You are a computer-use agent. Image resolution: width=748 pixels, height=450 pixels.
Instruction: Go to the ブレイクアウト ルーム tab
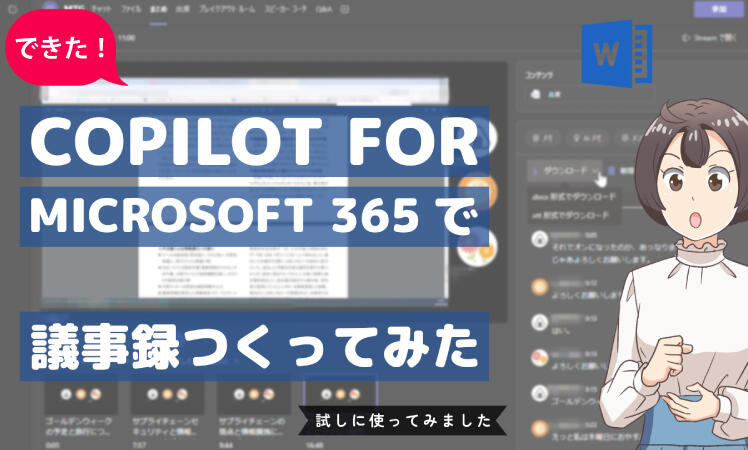pyautogui.click(x=227, y=9)
